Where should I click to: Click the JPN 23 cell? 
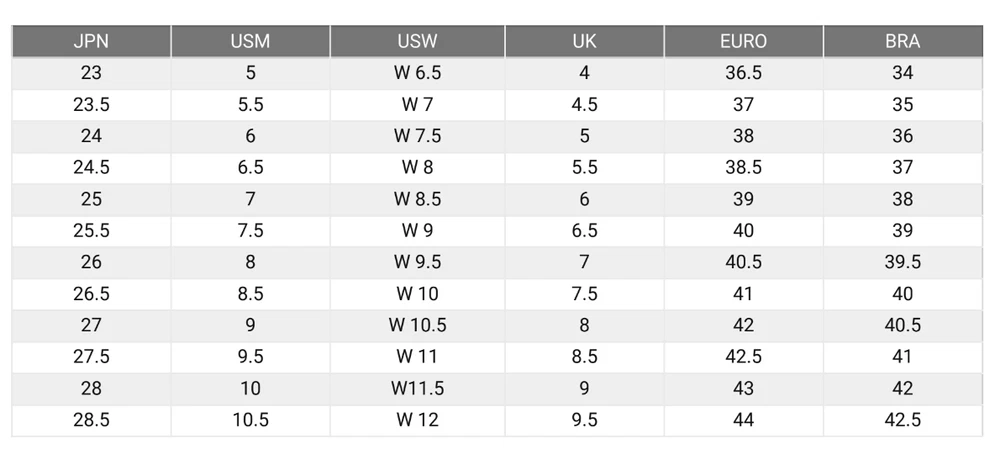coord(91,73)
